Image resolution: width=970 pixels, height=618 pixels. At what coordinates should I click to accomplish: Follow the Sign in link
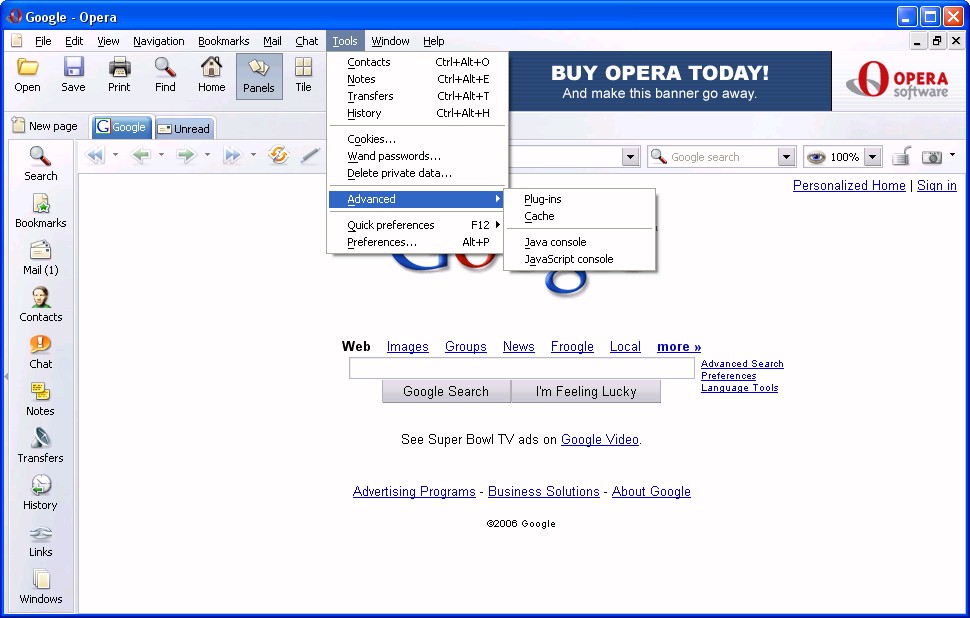tap(937, 186)
